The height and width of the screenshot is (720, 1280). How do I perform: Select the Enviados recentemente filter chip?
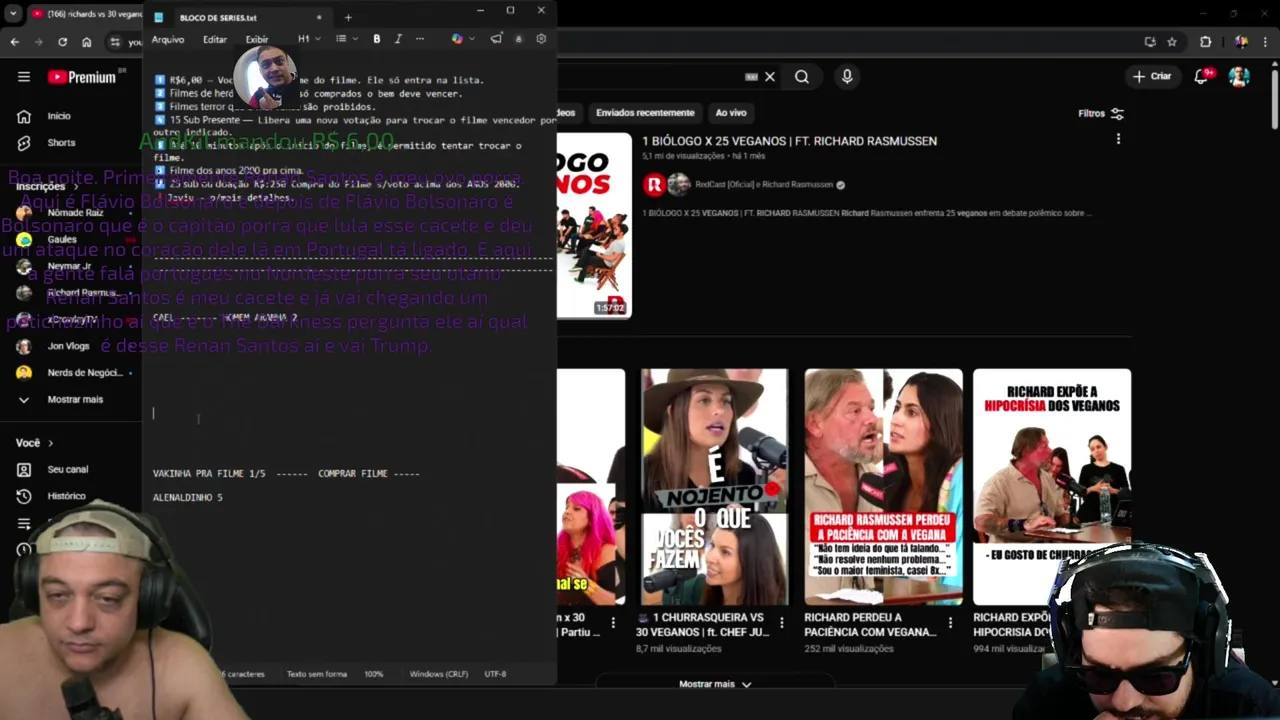pyautogui.click(x=645, y=113)
